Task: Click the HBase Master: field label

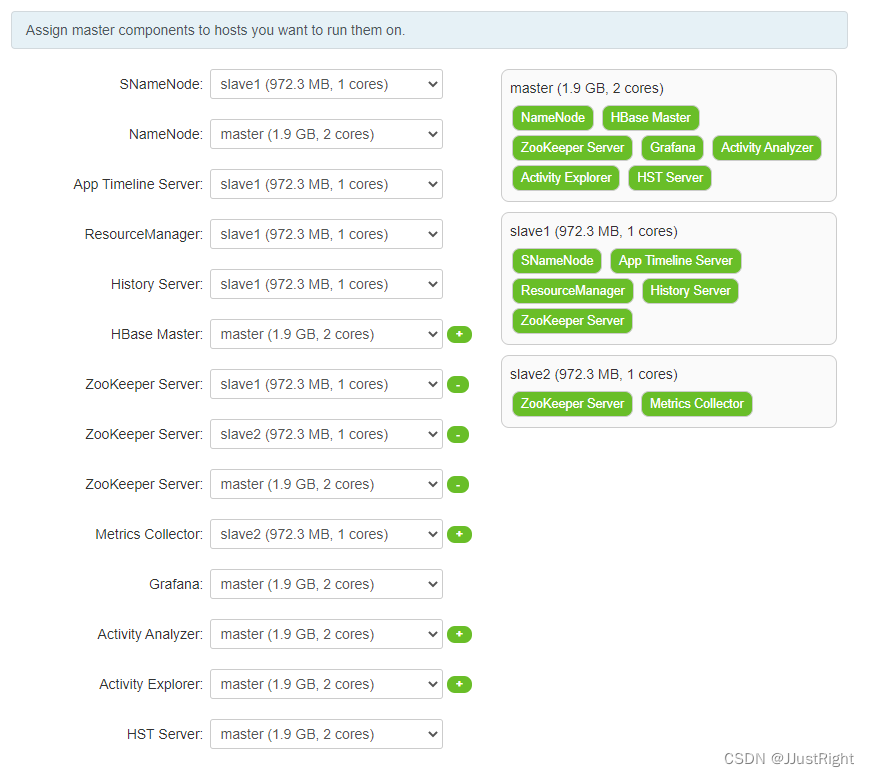Action: coord(157,334)
